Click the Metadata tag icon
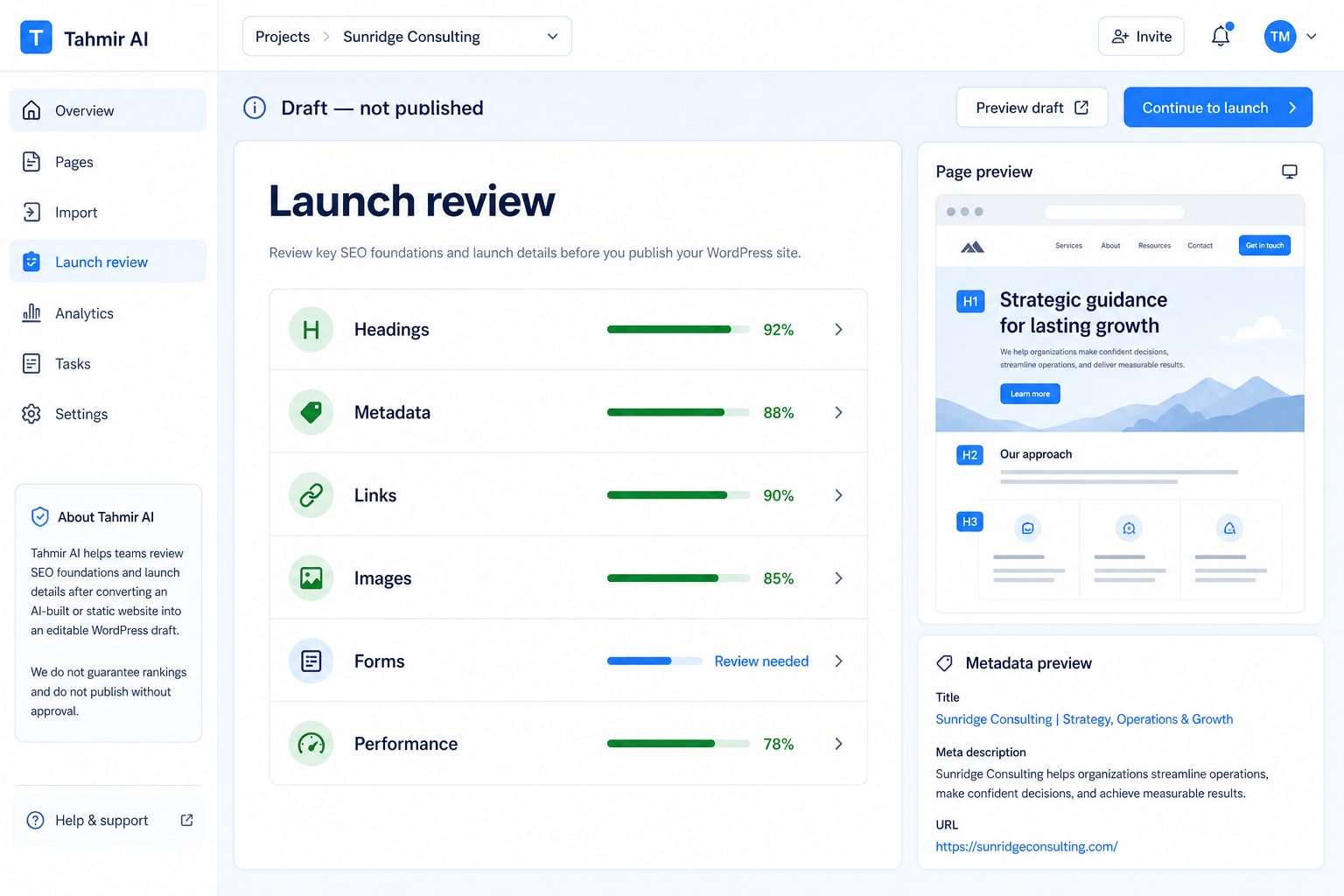Image resolution: width=1344 pixels, height=896 pixels. [x=311, y=412]
